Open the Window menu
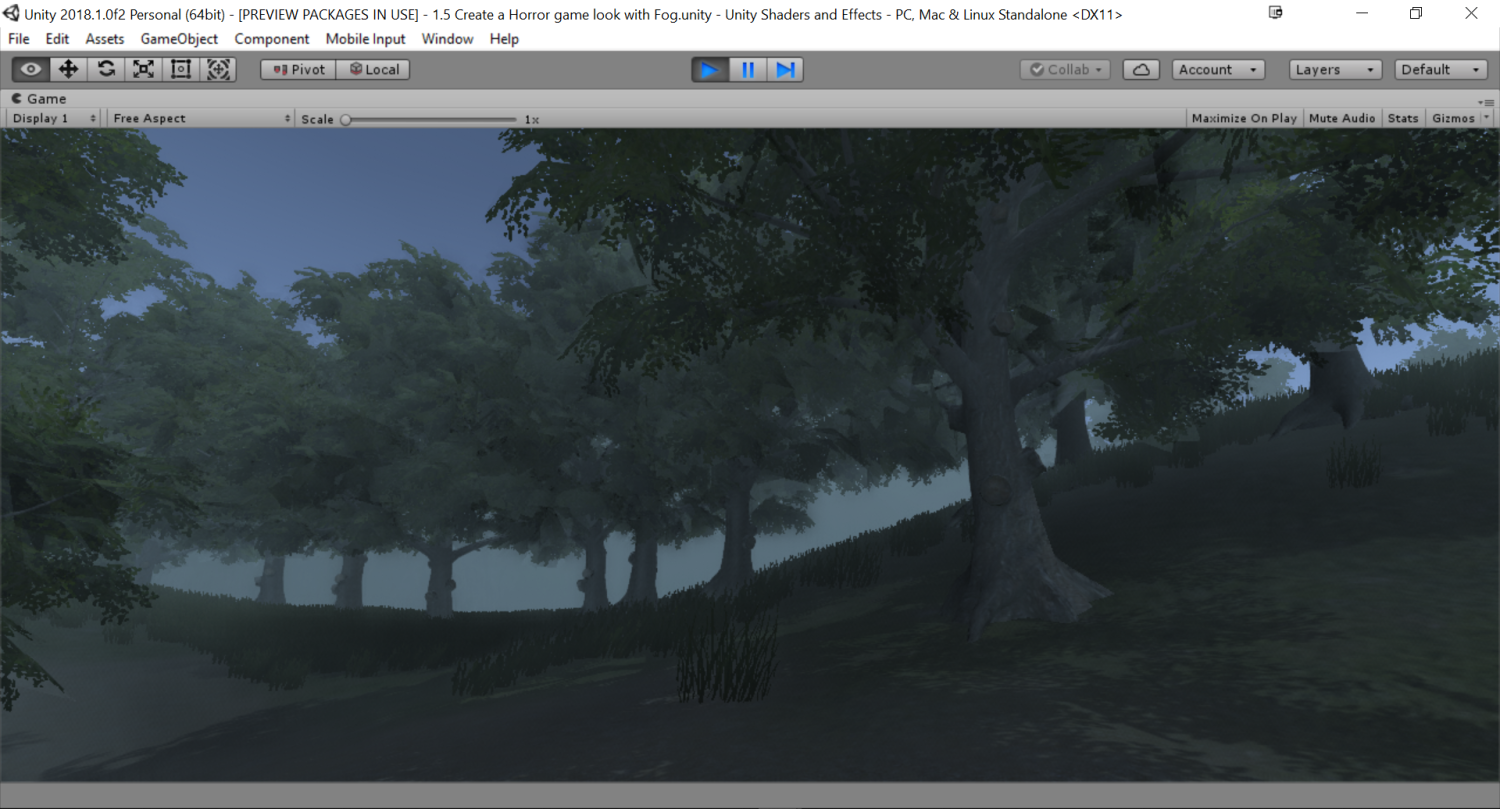 click(447, 39)
